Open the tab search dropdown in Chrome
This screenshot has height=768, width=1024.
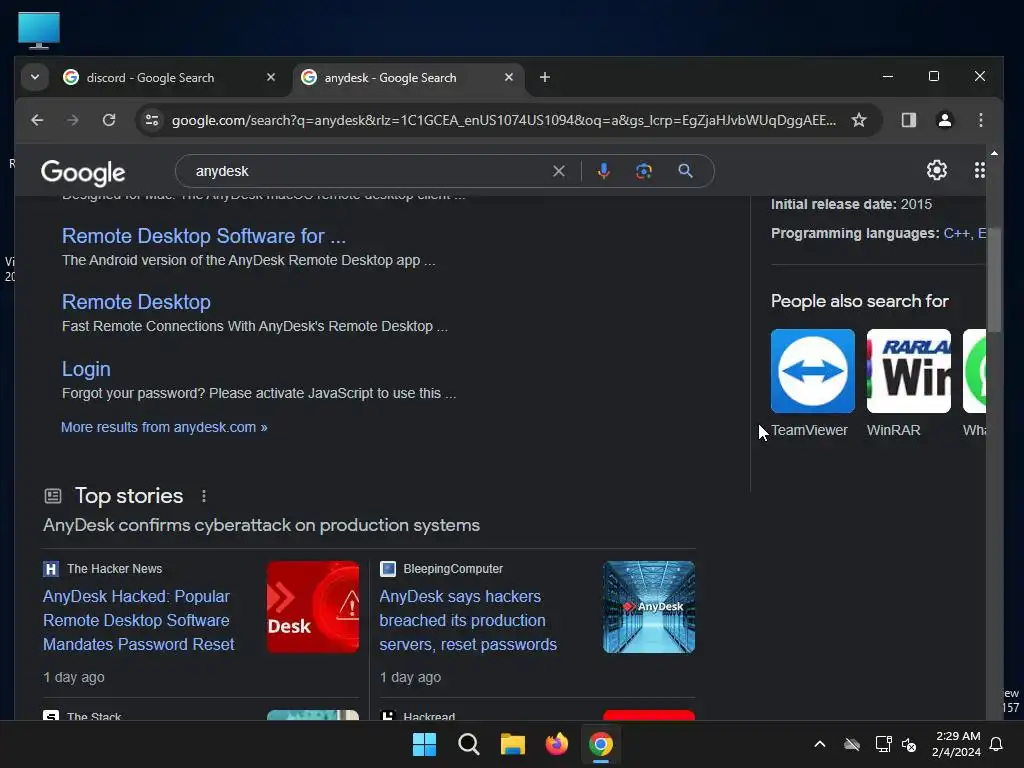pyautogui.click(x=35, y=77)
